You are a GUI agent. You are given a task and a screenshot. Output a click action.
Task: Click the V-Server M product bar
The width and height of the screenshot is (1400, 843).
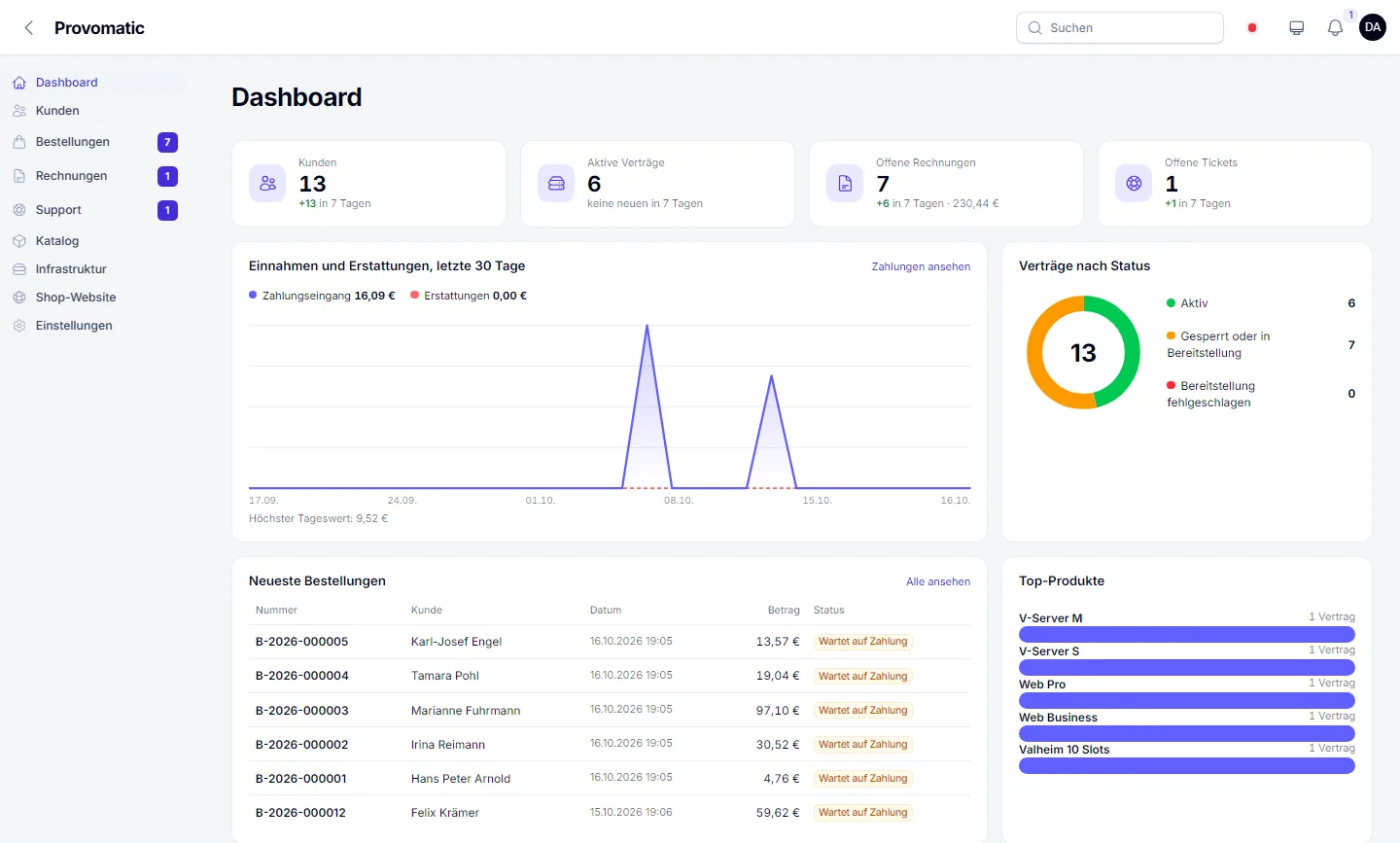pos(1187,634)
